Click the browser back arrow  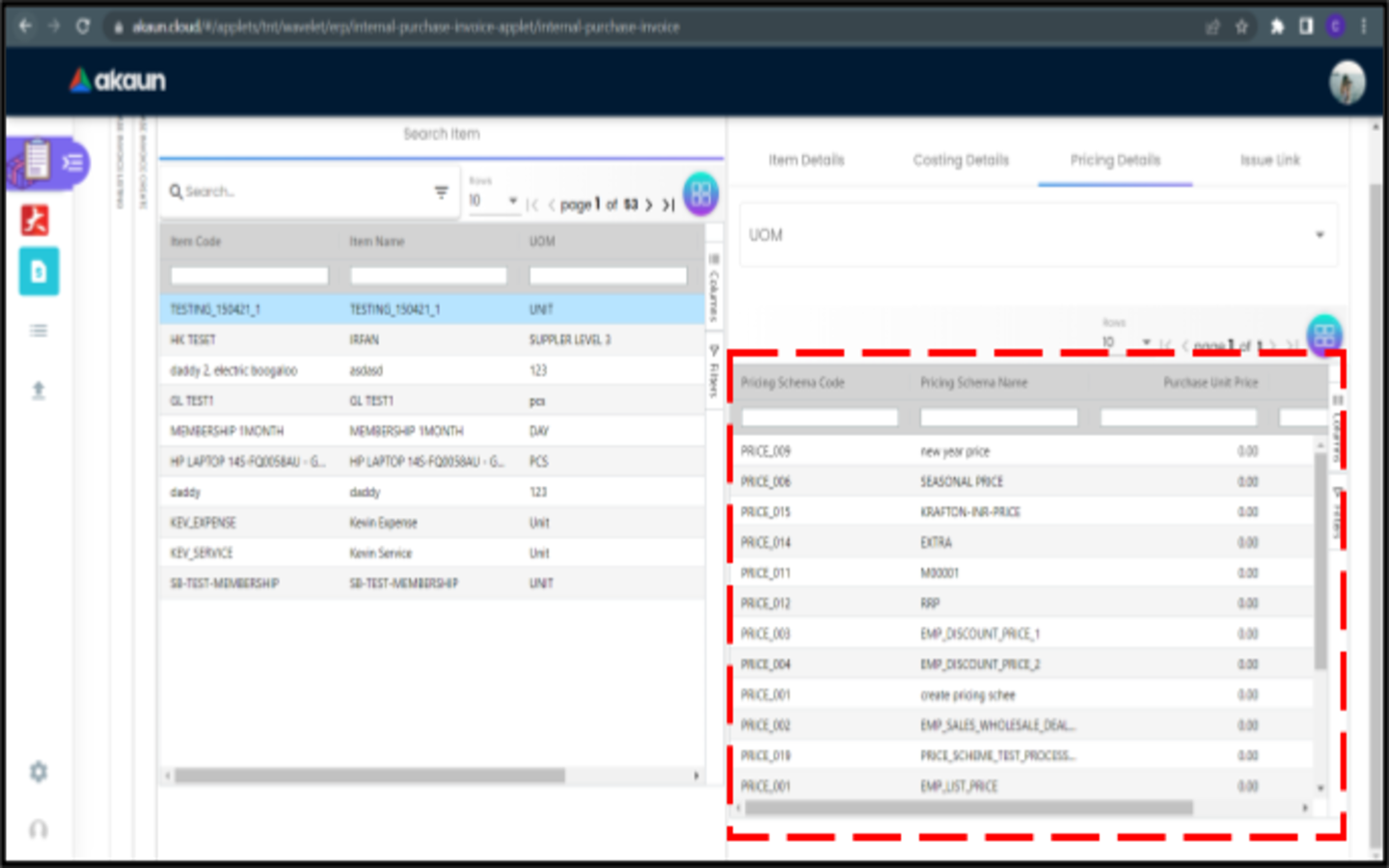click(26, 26)
